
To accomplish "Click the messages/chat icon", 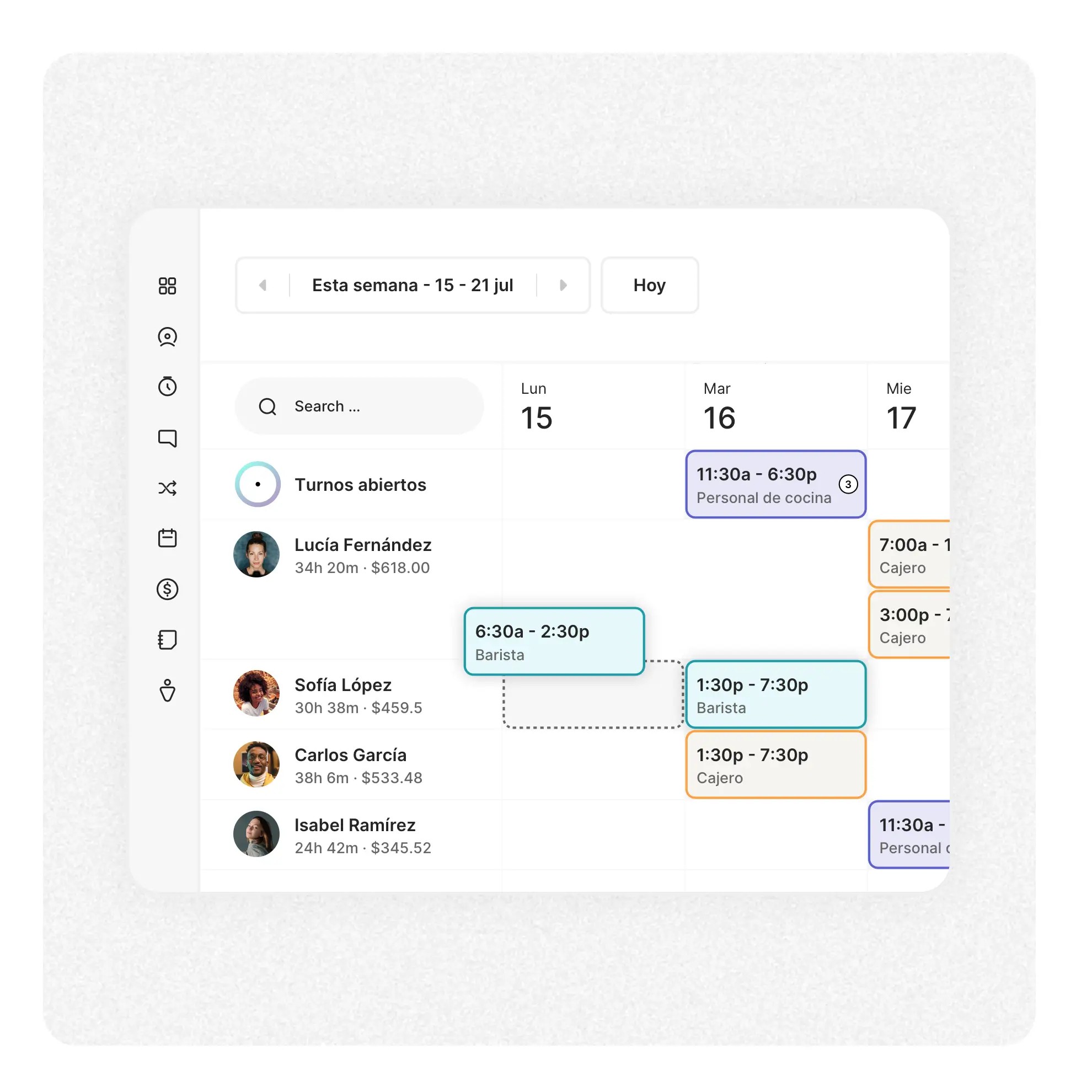I will [167, 438].
